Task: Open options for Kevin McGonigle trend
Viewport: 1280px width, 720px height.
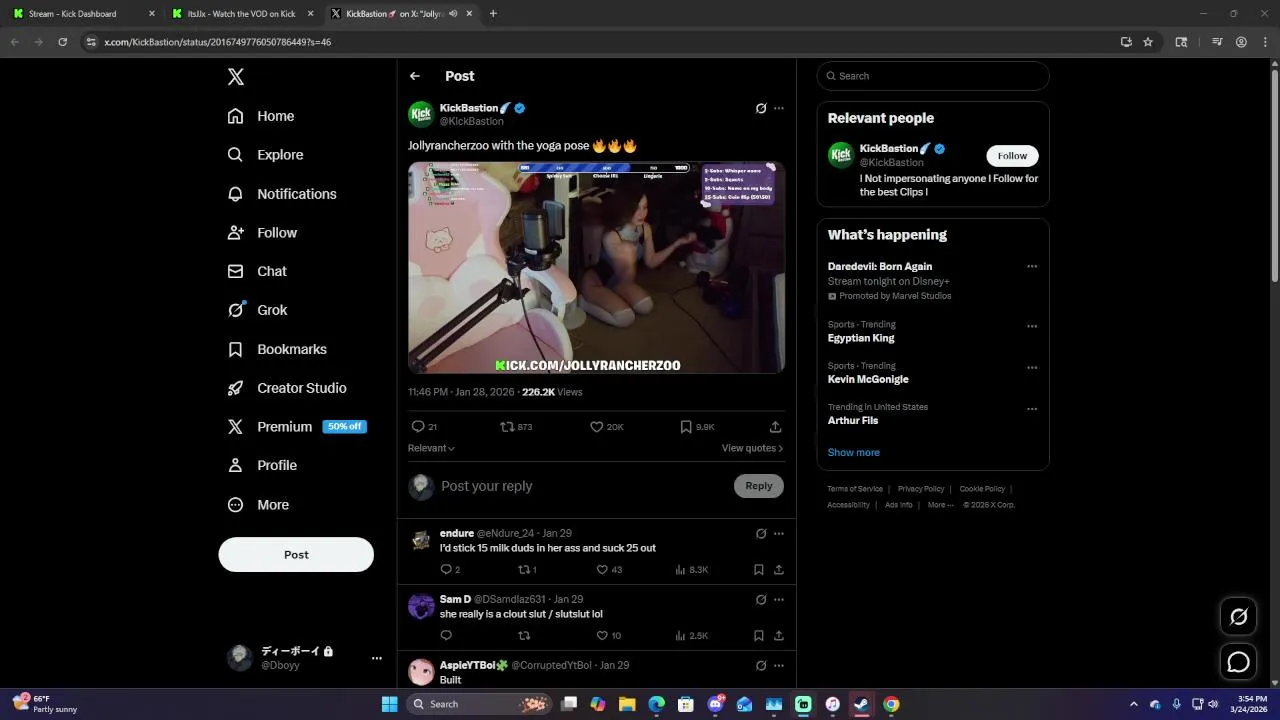Action: pyautogui.click(x=1032, y=368)
